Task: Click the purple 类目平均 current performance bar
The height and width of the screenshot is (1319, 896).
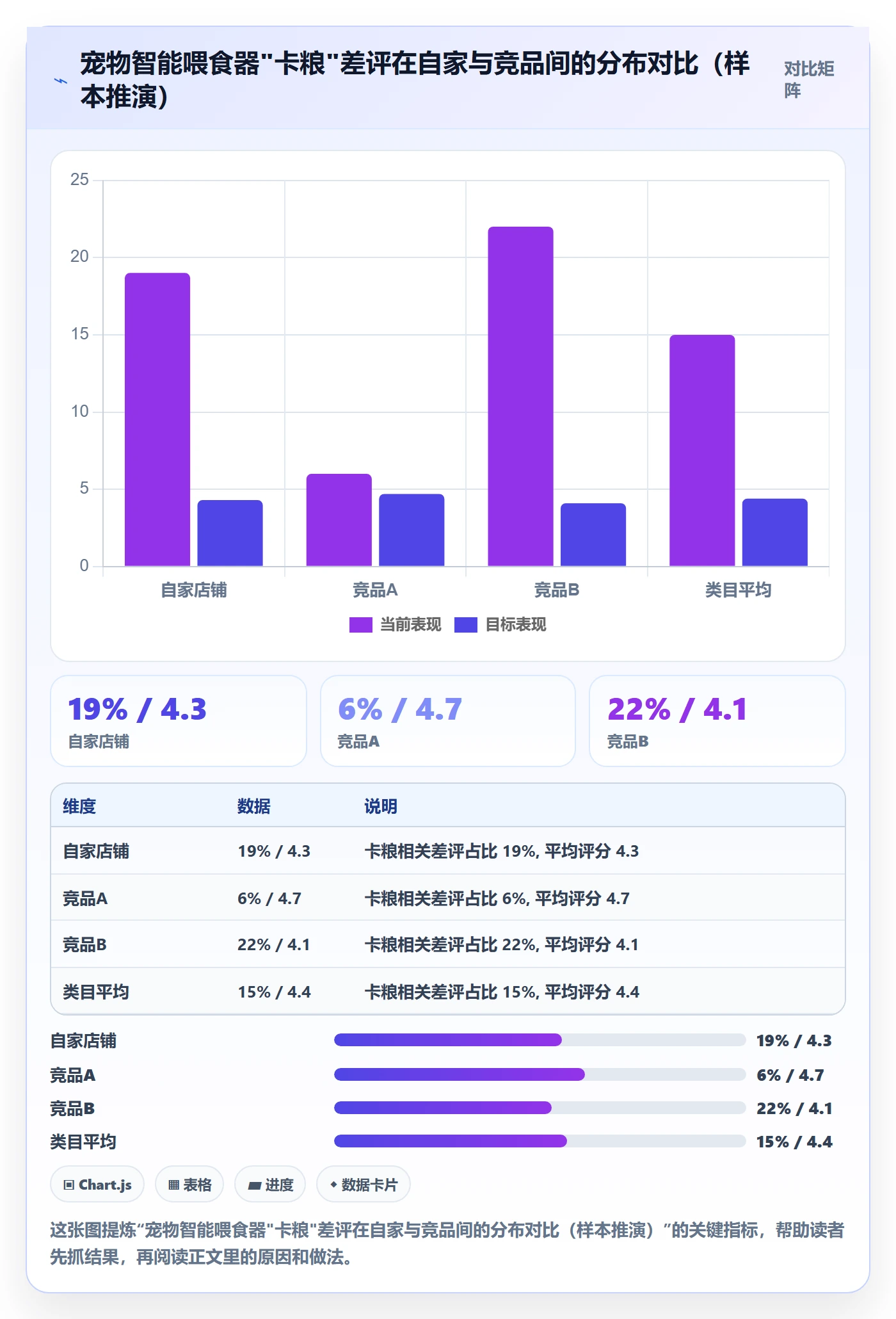Action: 702,450
